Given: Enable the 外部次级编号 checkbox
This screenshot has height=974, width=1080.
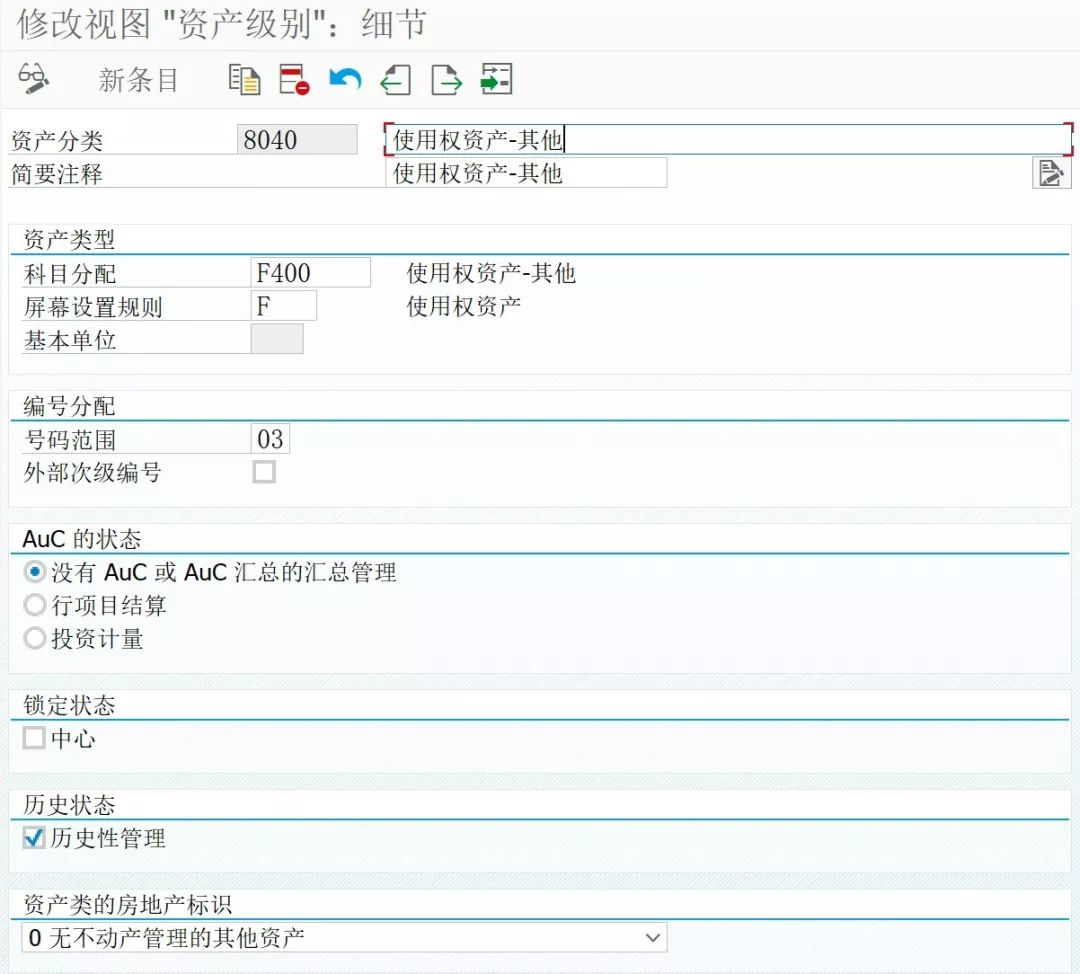Looking at the screenshot, I should pyautogui.click(x=263, y=472).
